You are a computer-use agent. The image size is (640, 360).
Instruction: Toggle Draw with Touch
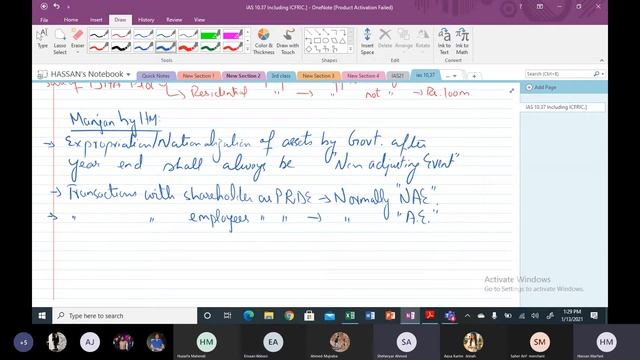point(288,41)
